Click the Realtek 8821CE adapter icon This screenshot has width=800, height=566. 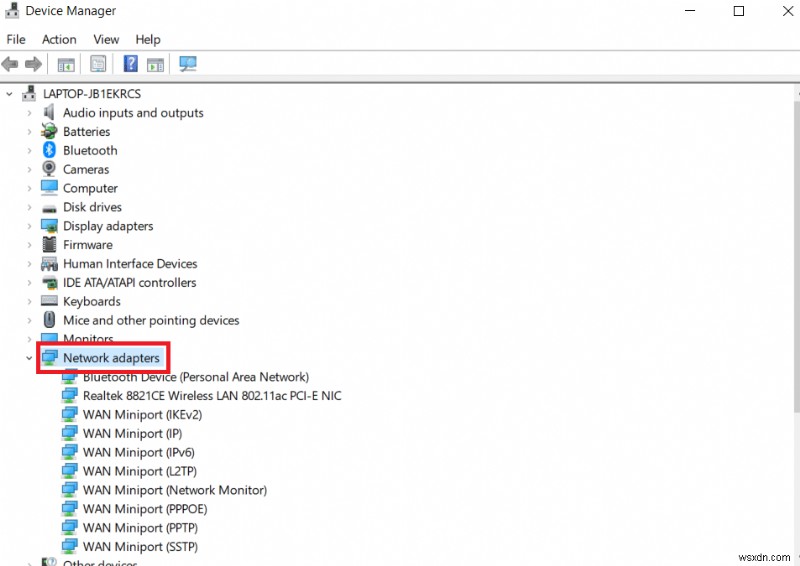coord(69,396)
